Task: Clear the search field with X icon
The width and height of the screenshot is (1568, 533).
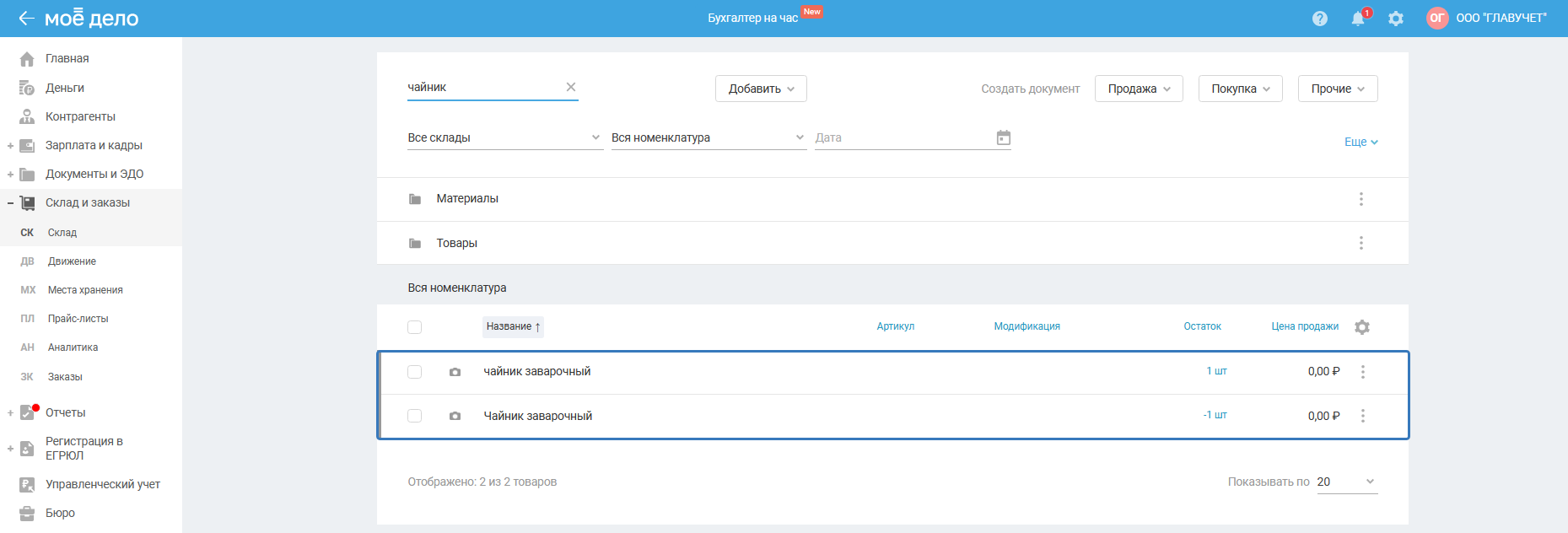Action: (571, 87)
